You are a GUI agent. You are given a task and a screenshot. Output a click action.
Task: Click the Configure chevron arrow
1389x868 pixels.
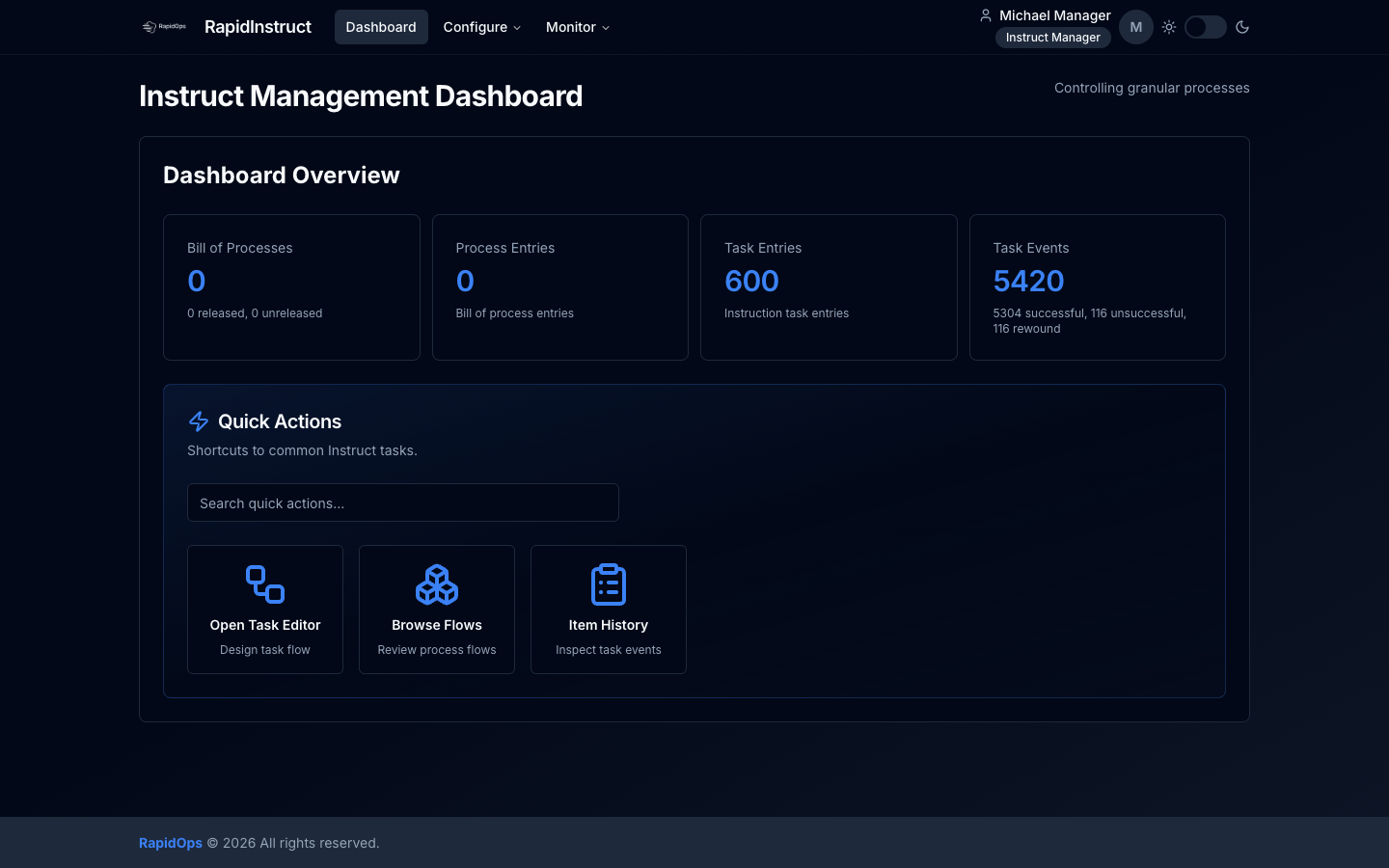[x=517, y=28]
